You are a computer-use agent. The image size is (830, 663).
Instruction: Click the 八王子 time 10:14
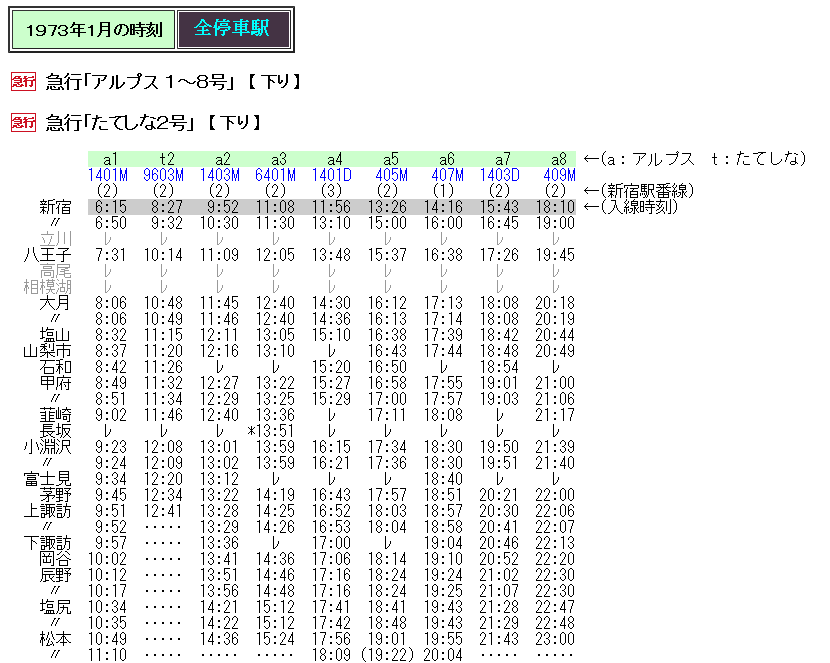tap(163, 255)
